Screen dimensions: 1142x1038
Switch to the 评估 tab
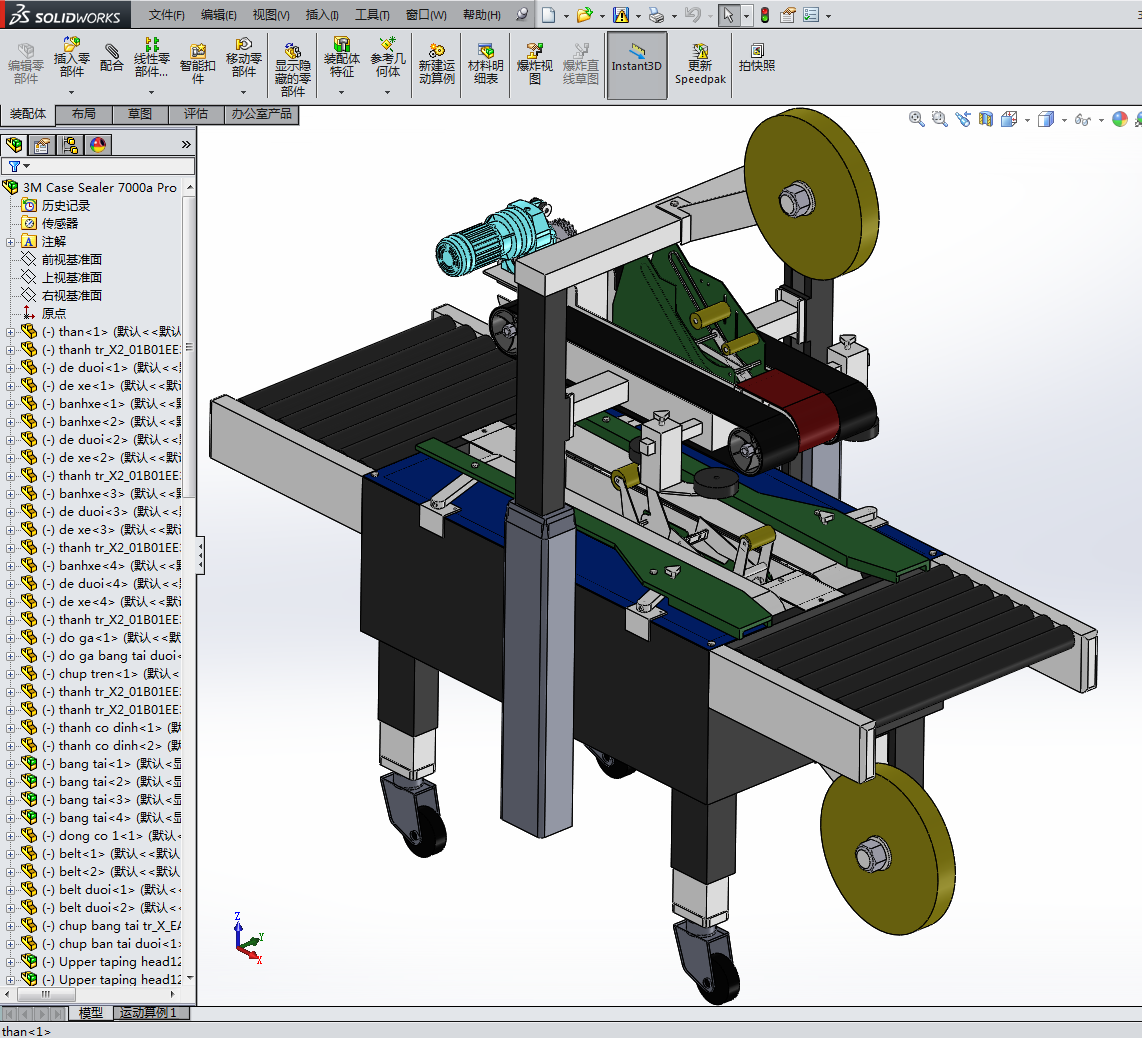[x=196, y=114]
